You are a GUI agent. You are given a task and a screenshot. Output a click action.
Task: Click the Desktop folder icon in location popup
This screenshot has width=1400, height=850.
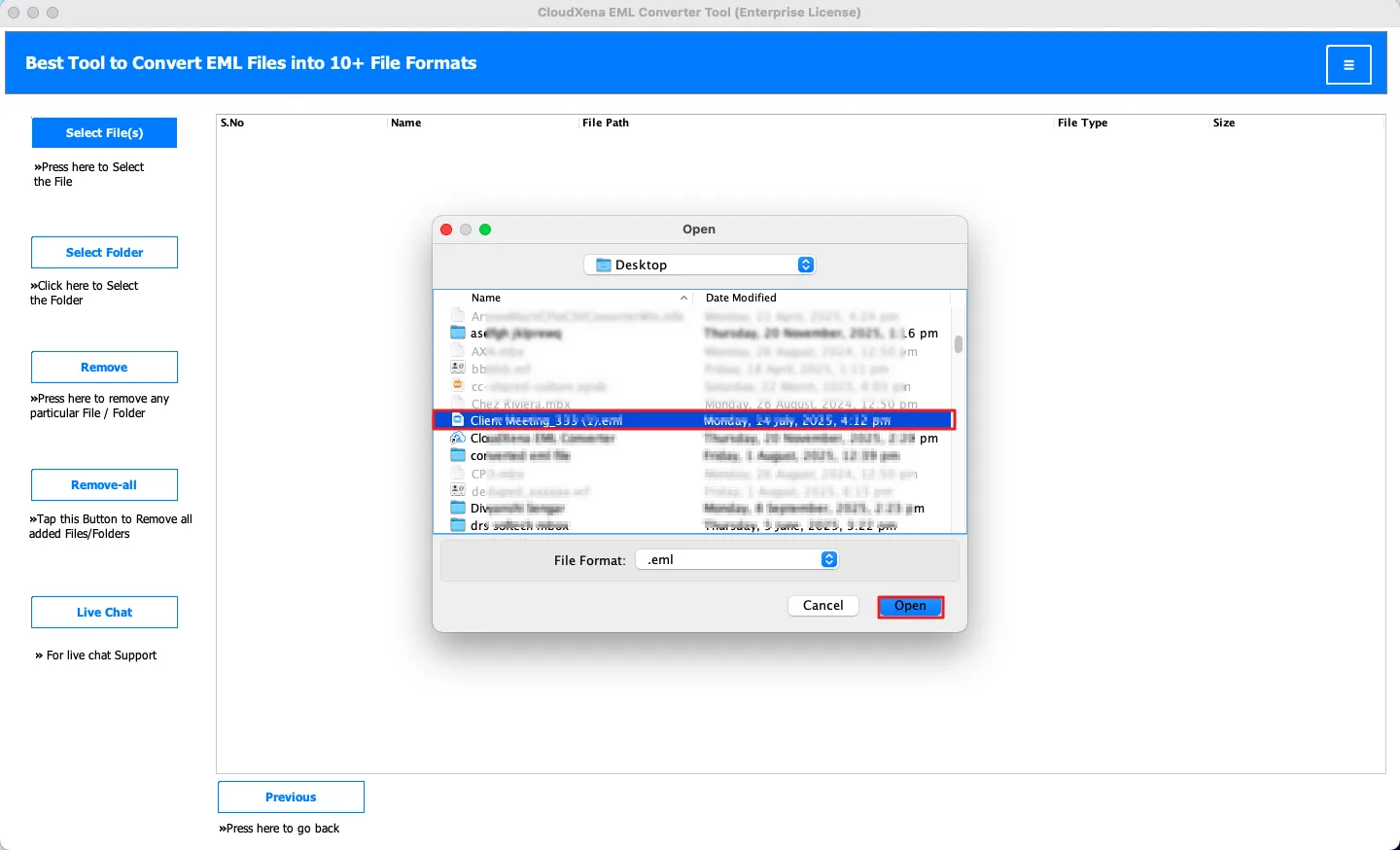point(604,266)
